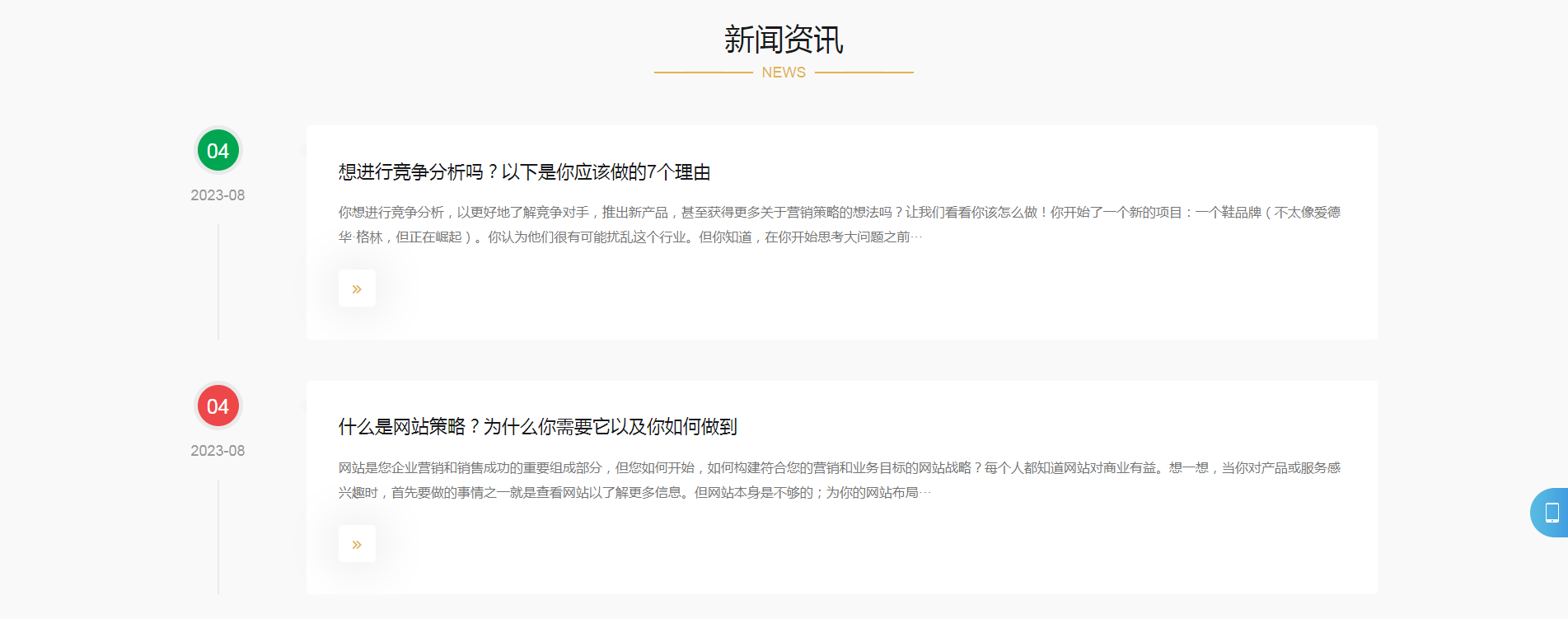Click the red 04 date badge
The width and height of the screenshot is (1568, 619).
click(x=218, y=406)
